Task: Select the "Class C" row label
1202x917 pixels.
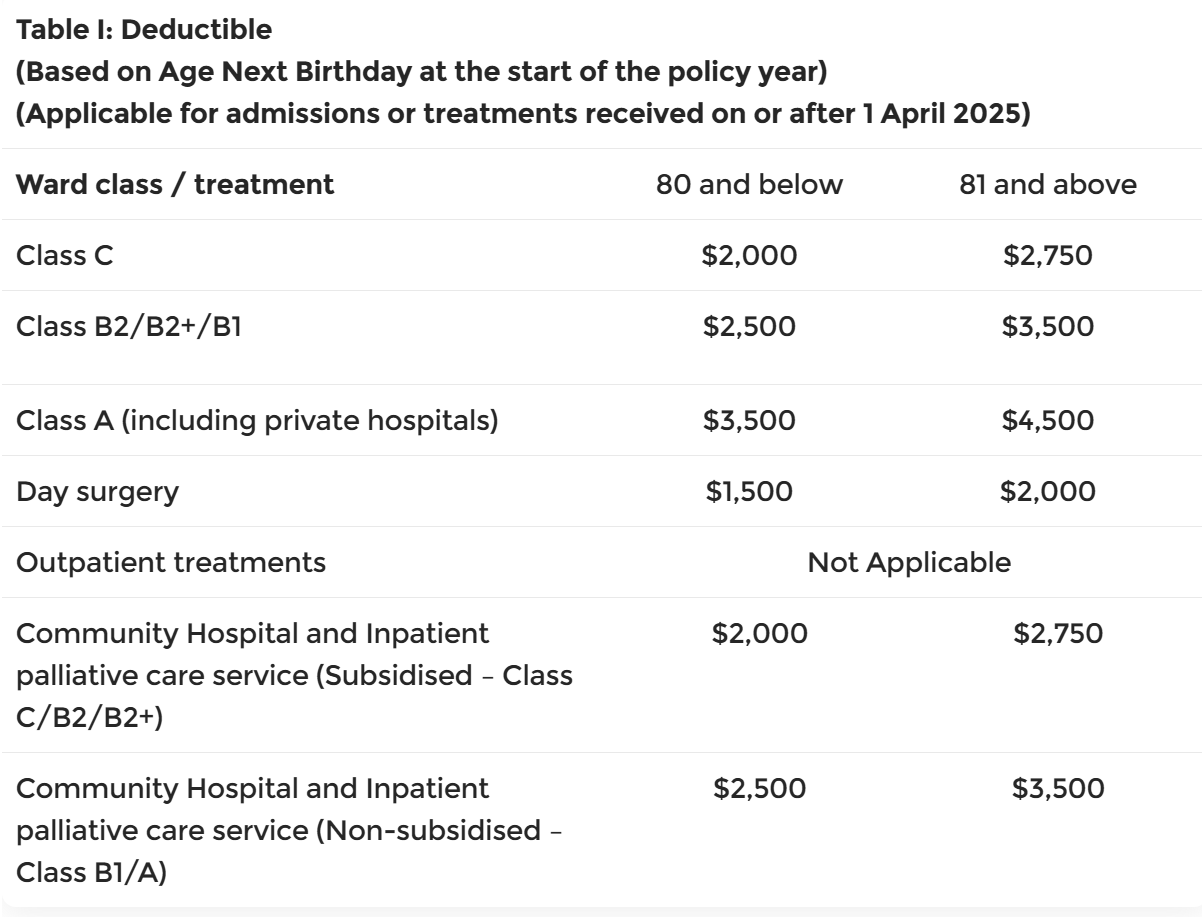Action: (x=65, y=255)
